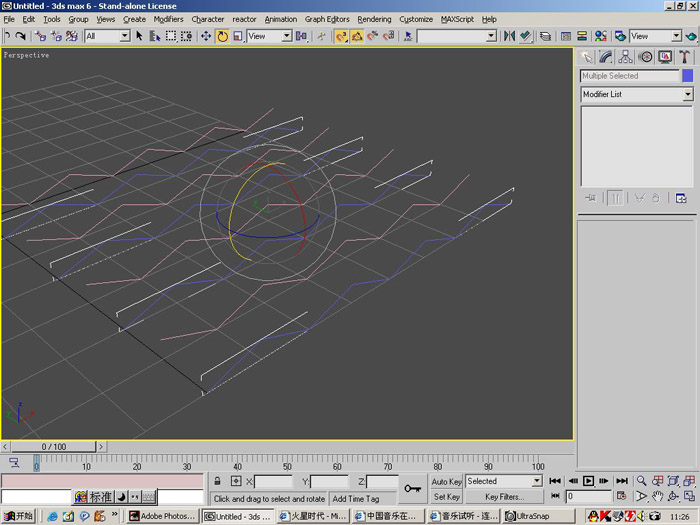Screen dimensions: 700x525
Task: Open the File menu
Action: pyautogui.click(x=9, y=19)
